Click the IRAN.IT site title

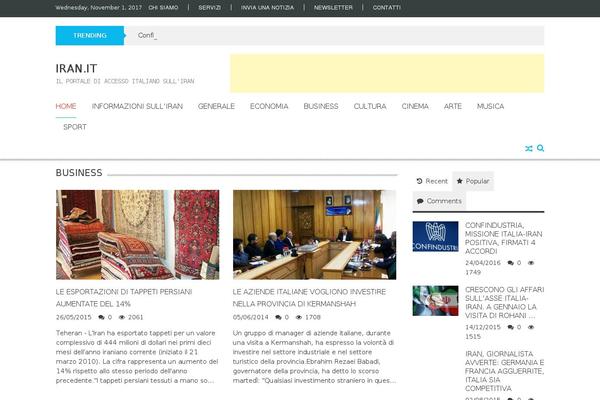pyautogui.click(x=77, y=69)
